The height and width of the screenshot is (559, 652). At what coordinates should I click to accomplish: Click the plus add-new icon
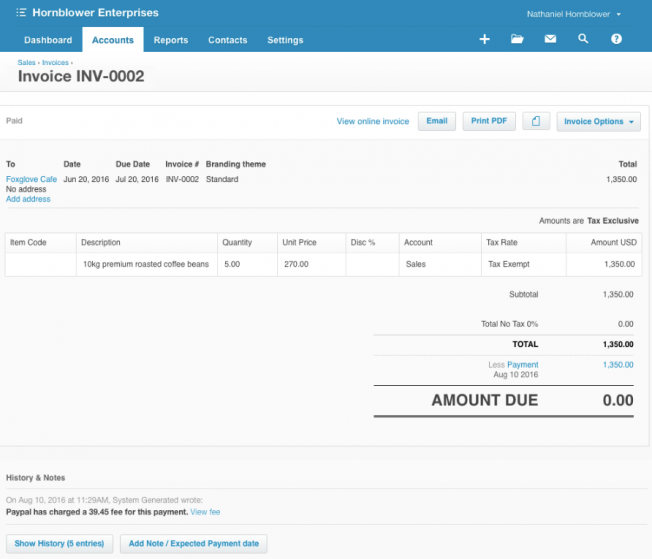coord(484,39)
